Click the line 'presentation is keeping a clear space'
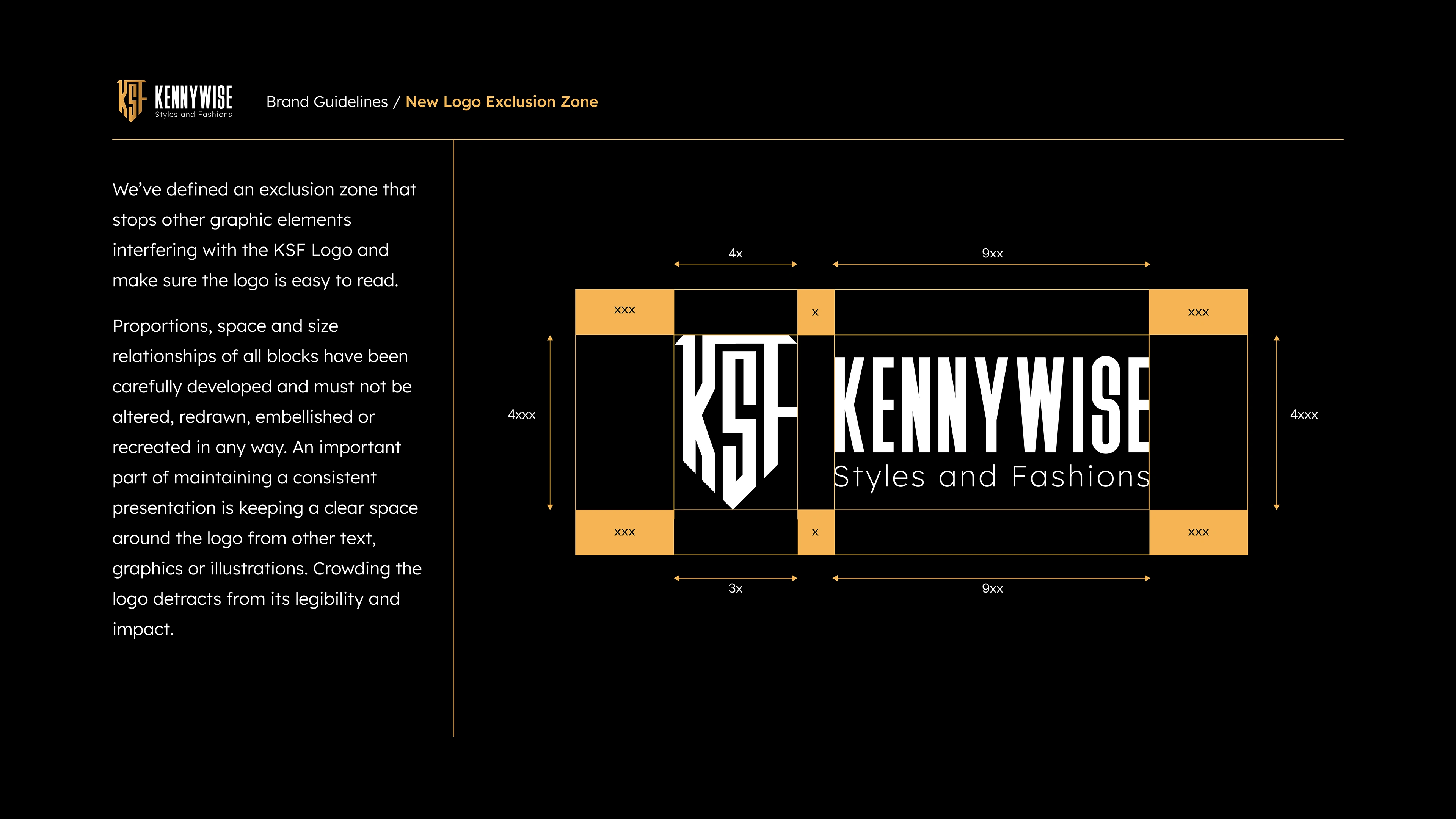Screen dimensions: 1456x819 click(265, 508)
